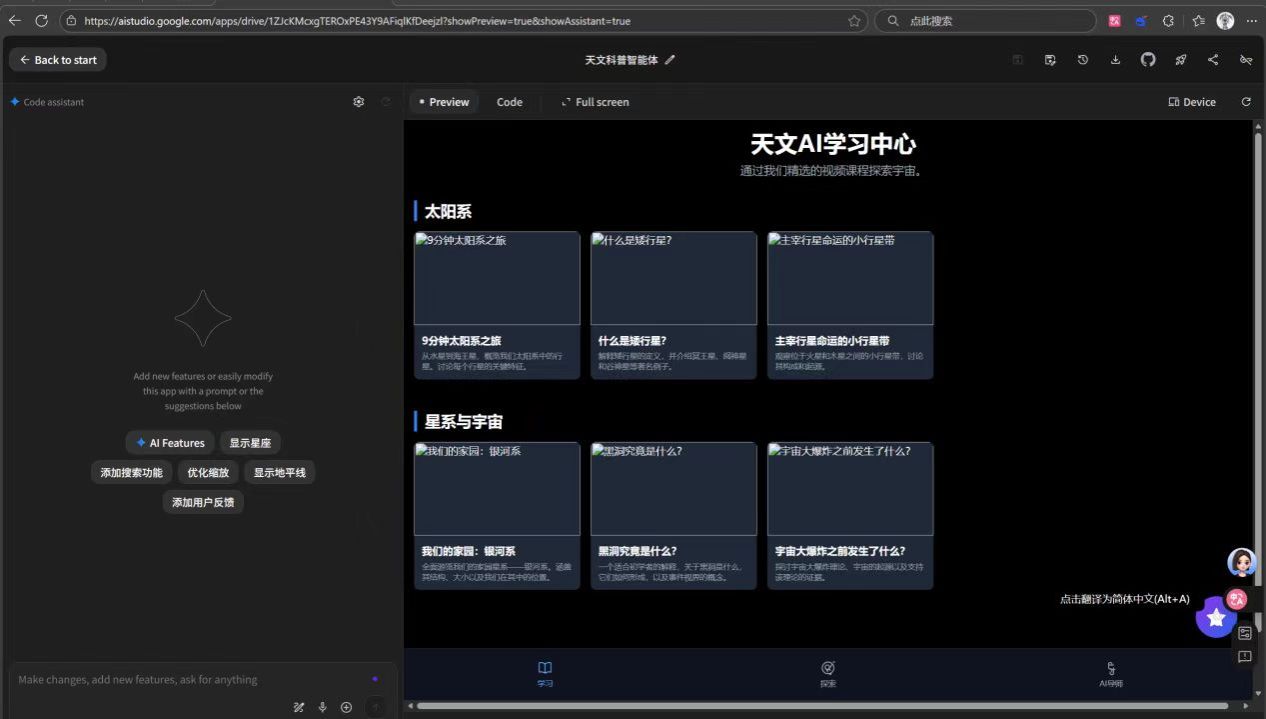Click the share icon in the top toolbar

click(x=1213, y=60)
